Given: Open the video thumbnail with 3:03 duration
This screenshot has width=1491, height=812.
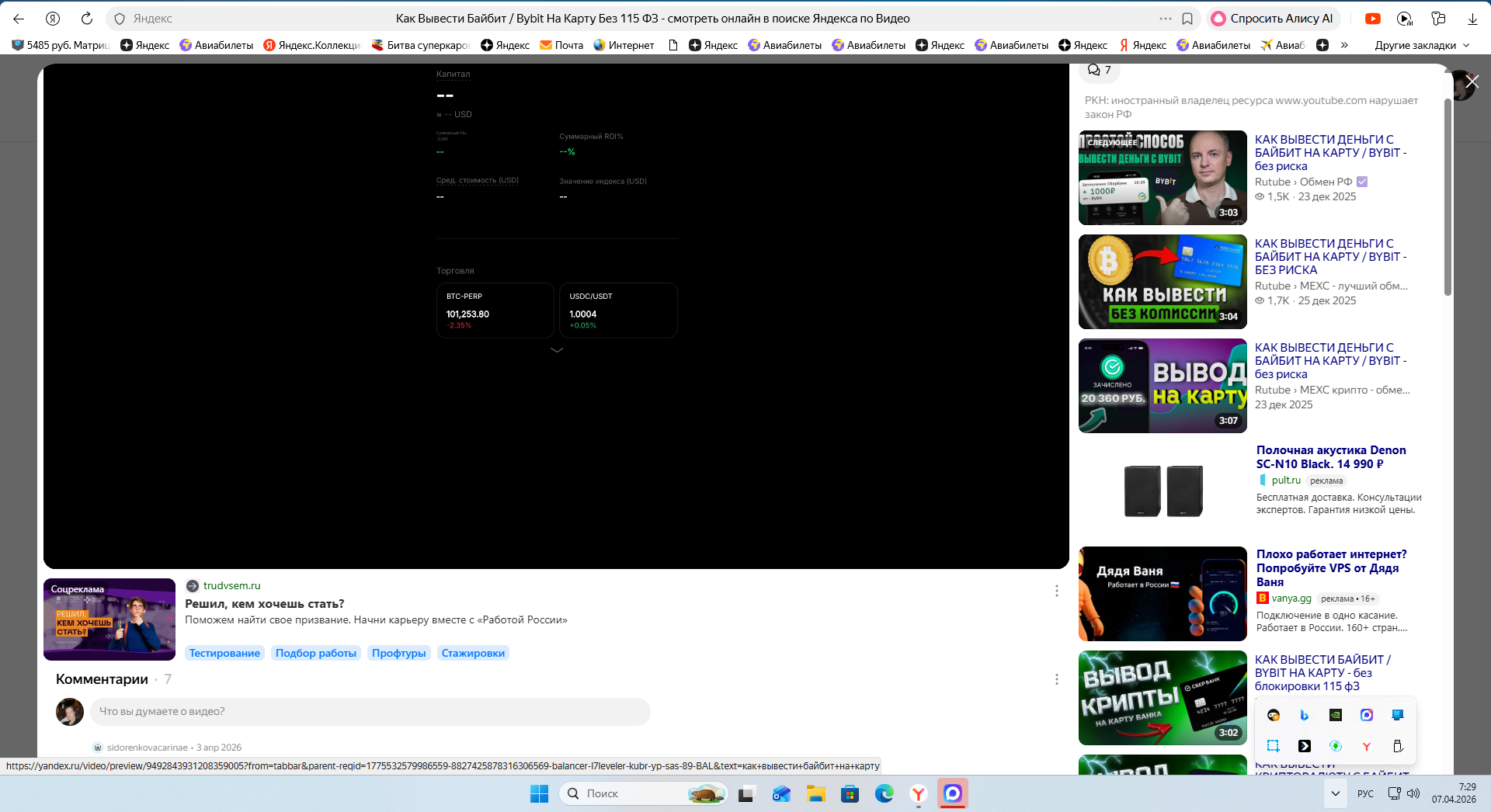Looking at the screenshot, I should pyautogui.click(x=1163, y=178).
